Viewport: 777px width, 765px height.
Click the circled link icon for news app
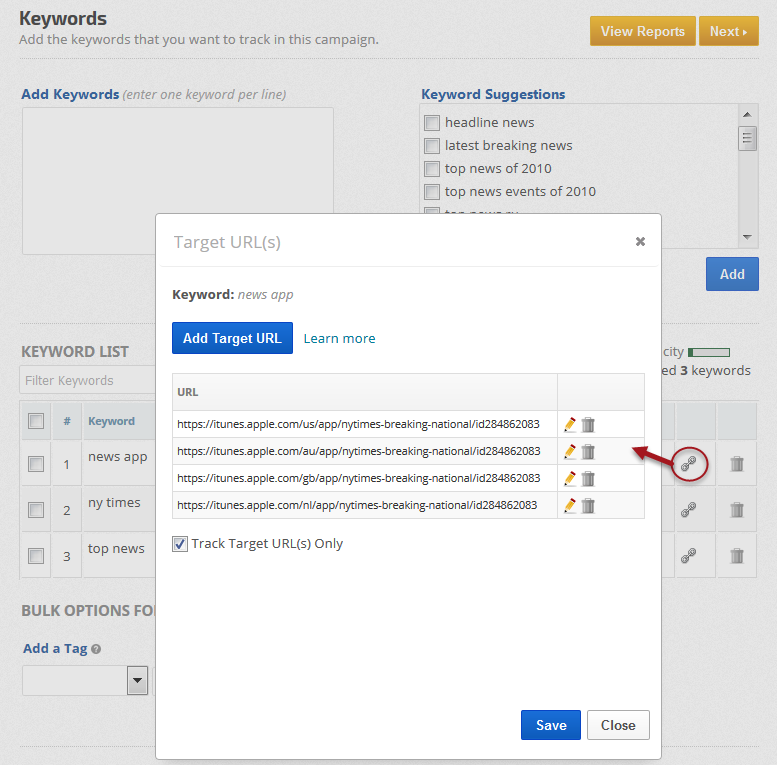pos(688,463)
